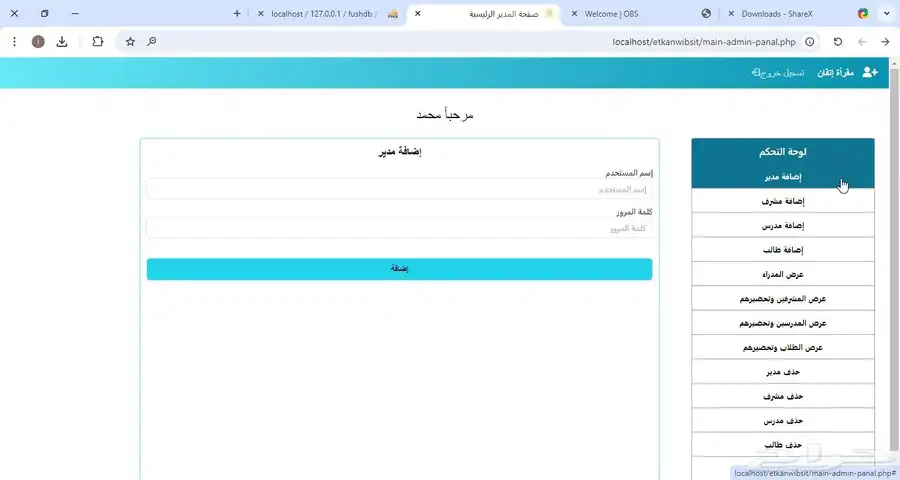Open the browser downloads icon
Viewport: 900px width, 480px height.
click(x=62, y=41)
